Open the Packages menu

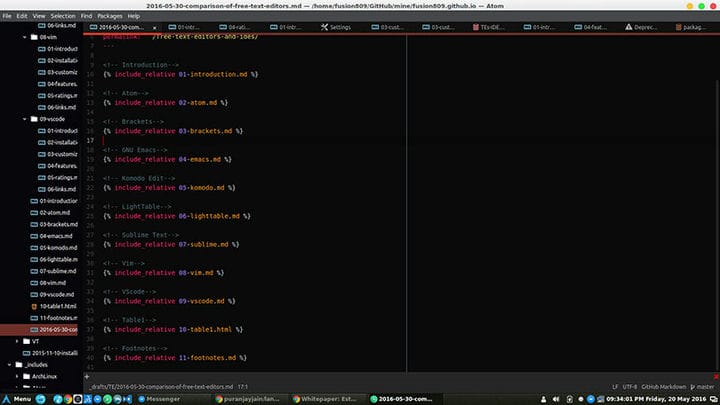click(110, 16)
